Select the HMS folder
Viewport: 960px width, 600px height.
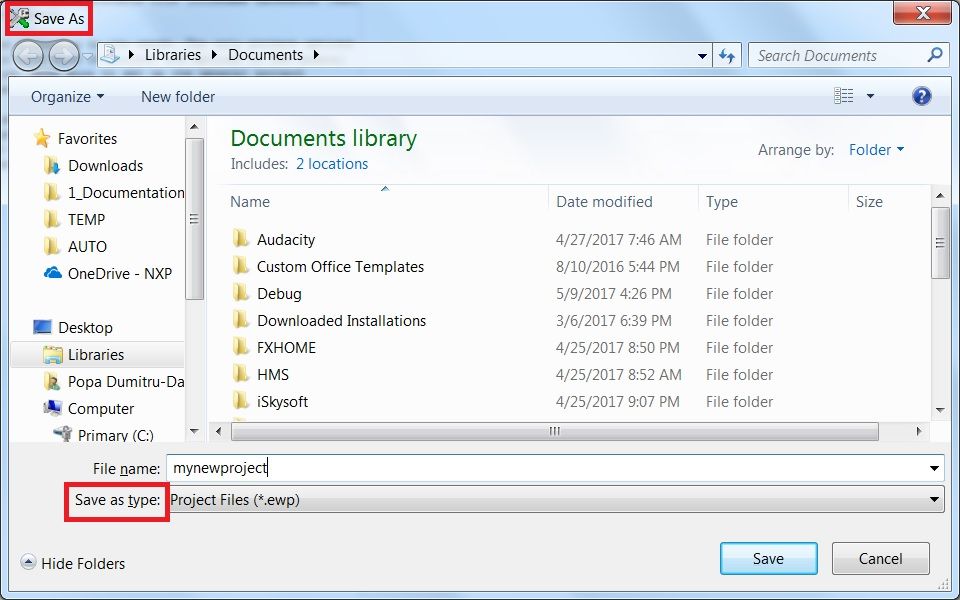(x=272, y=375)
